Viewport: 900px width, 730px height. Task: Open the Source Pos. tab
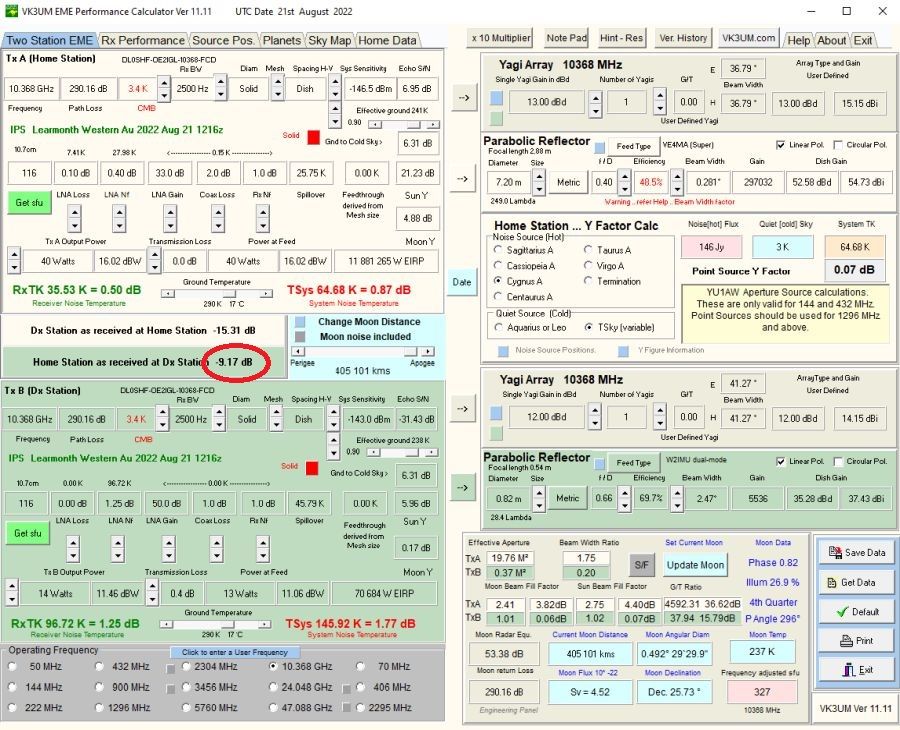coord(223,40)
